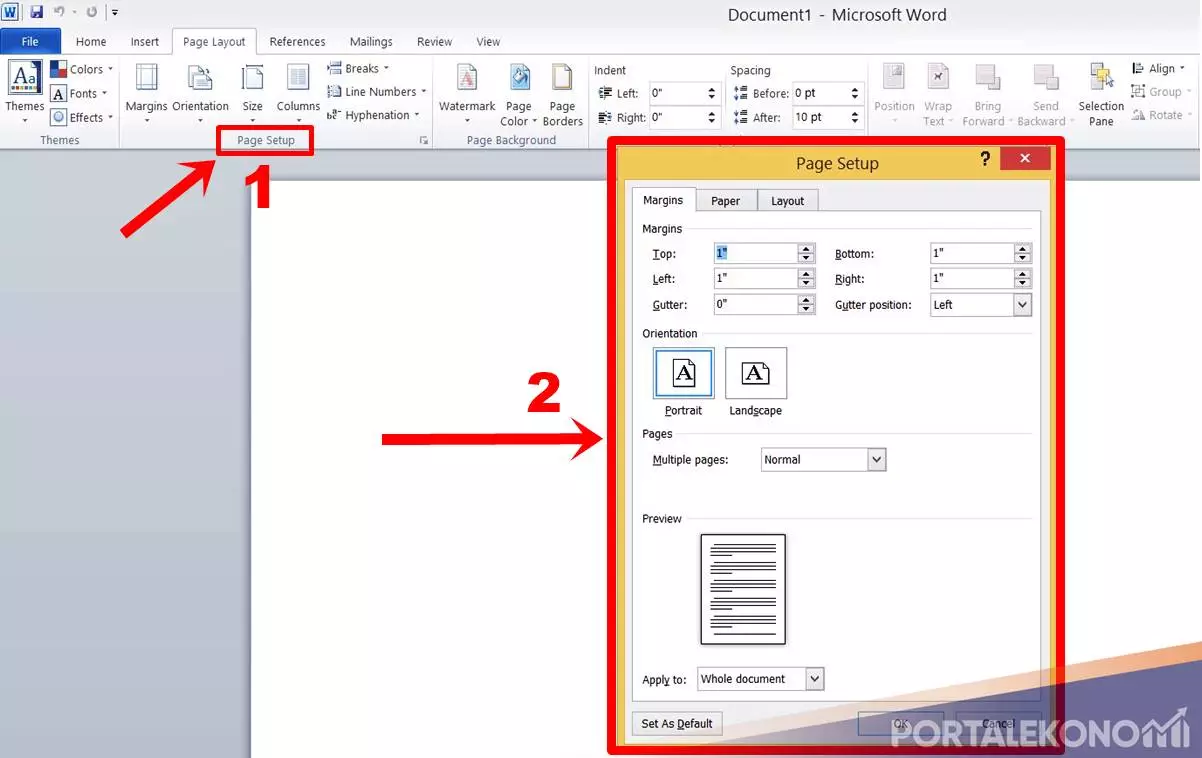Open the Columns ribbon button
The height and width of the screenshot is (758, 1202).
[298, 93]
